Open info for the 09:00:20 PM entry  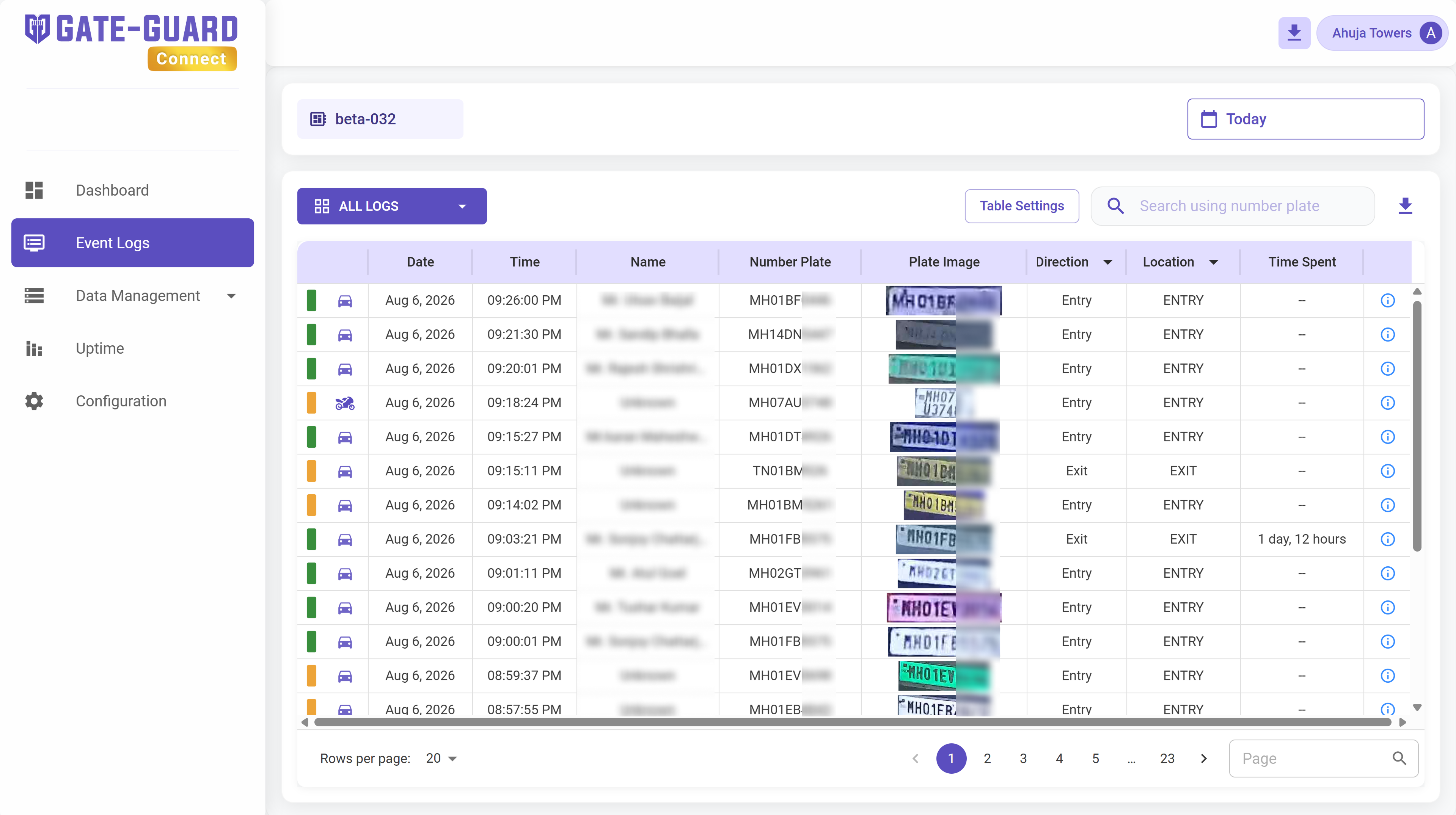(x=1388, y=607)
